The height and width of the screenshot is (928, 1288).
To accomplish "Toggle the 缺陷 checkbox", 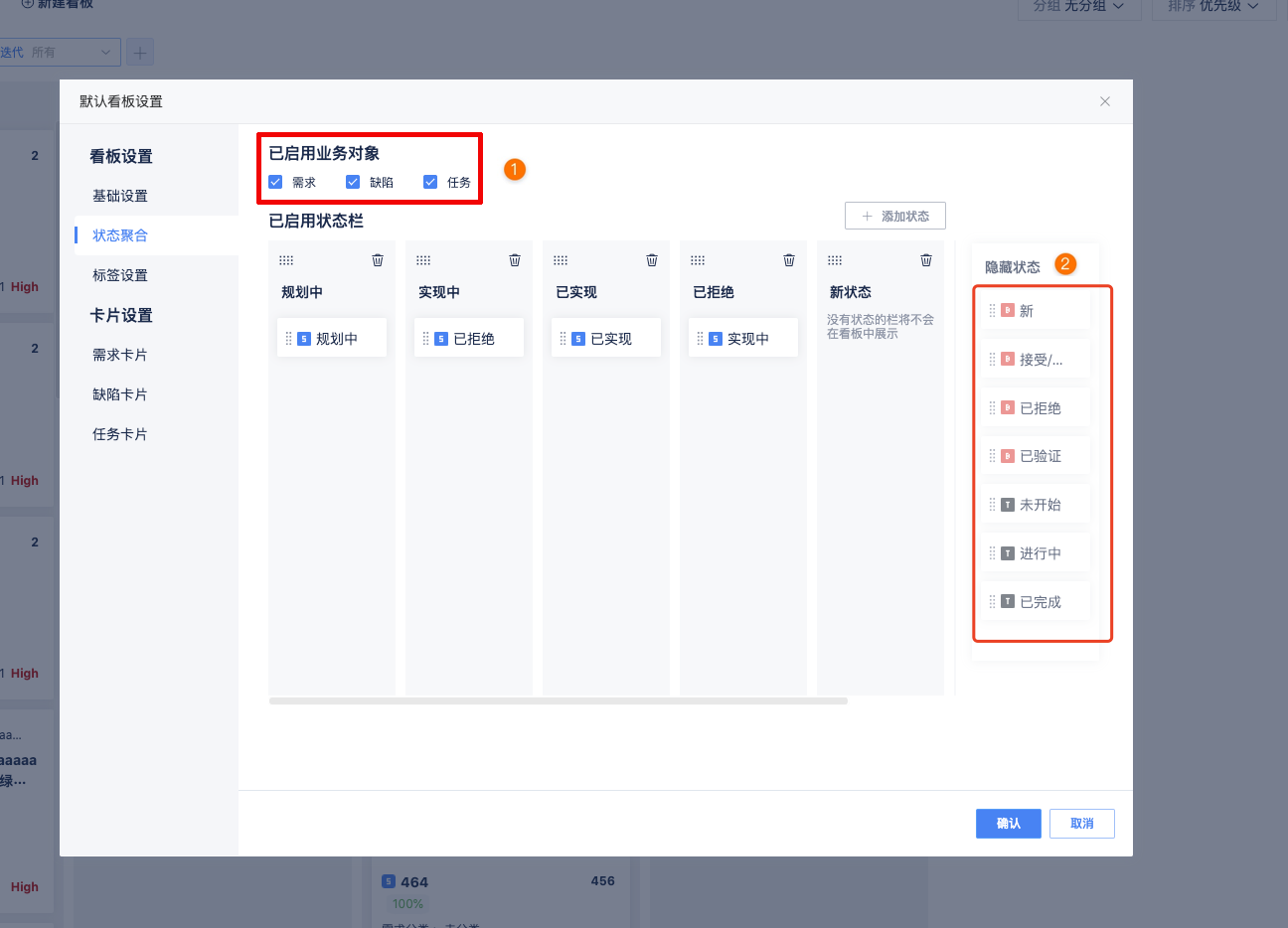I will coord(353,182).
